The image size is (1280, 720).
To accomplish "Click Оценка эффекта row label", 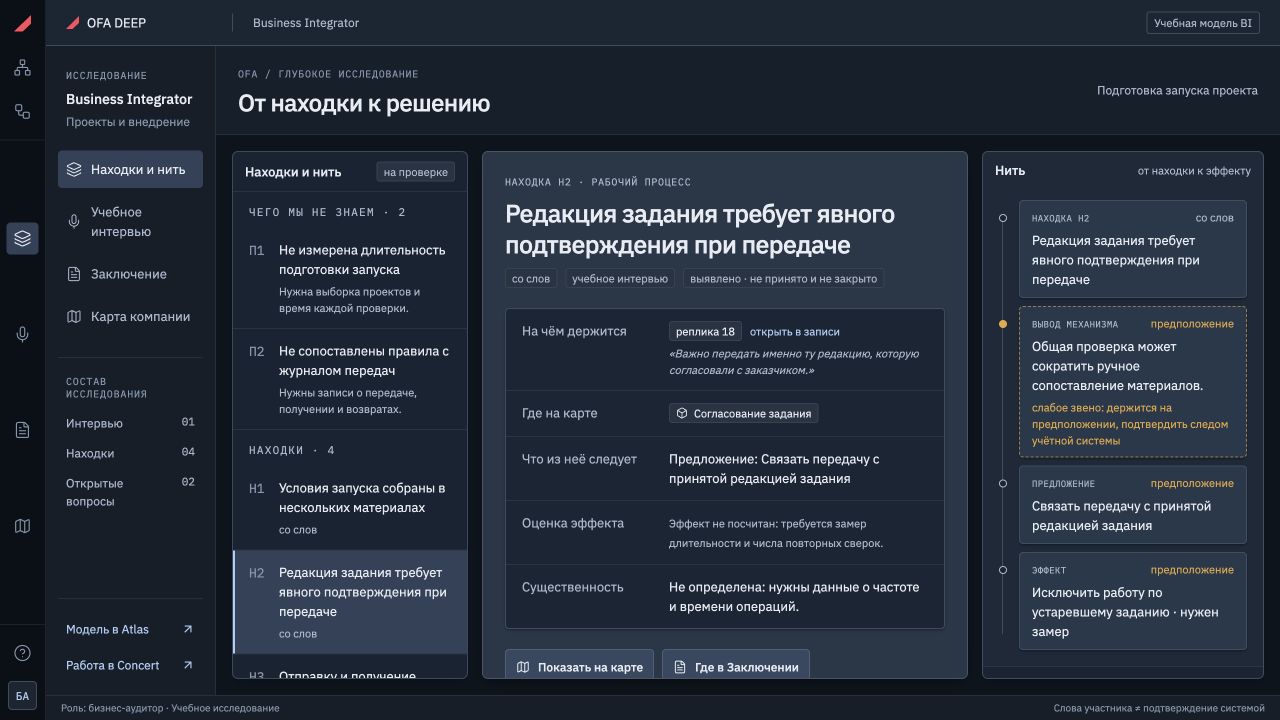I will (x=573, y=523).
